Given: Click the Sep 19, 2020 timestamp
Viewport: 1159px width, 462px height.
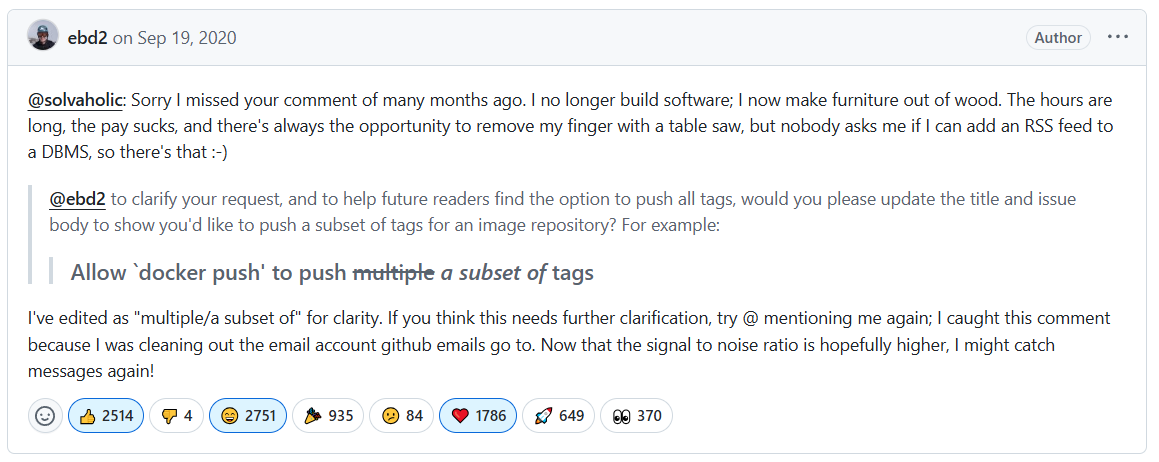Looking at the screenshot, I should click(186, 38).
